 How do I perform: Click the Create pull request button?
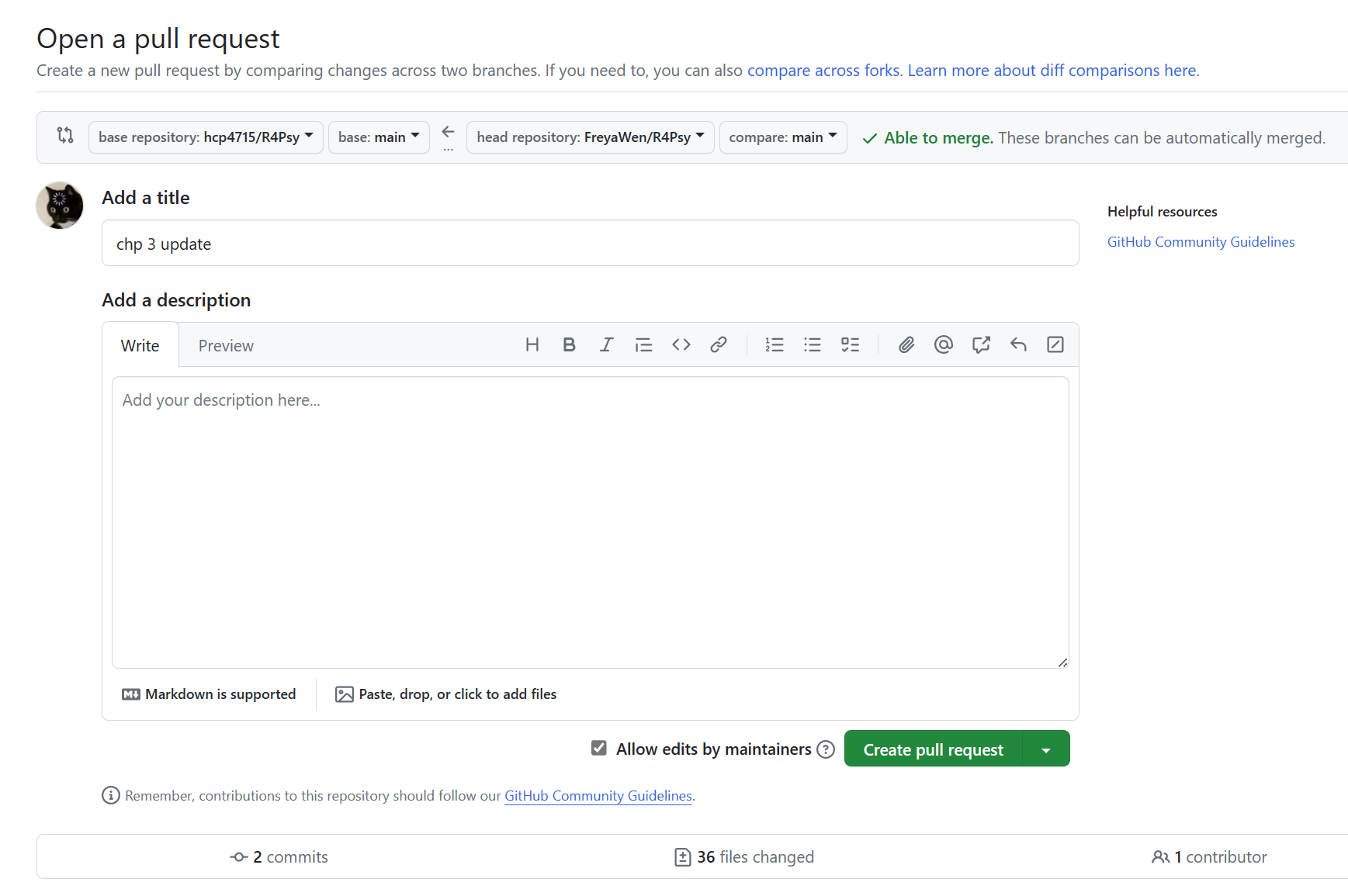(933, 749)
